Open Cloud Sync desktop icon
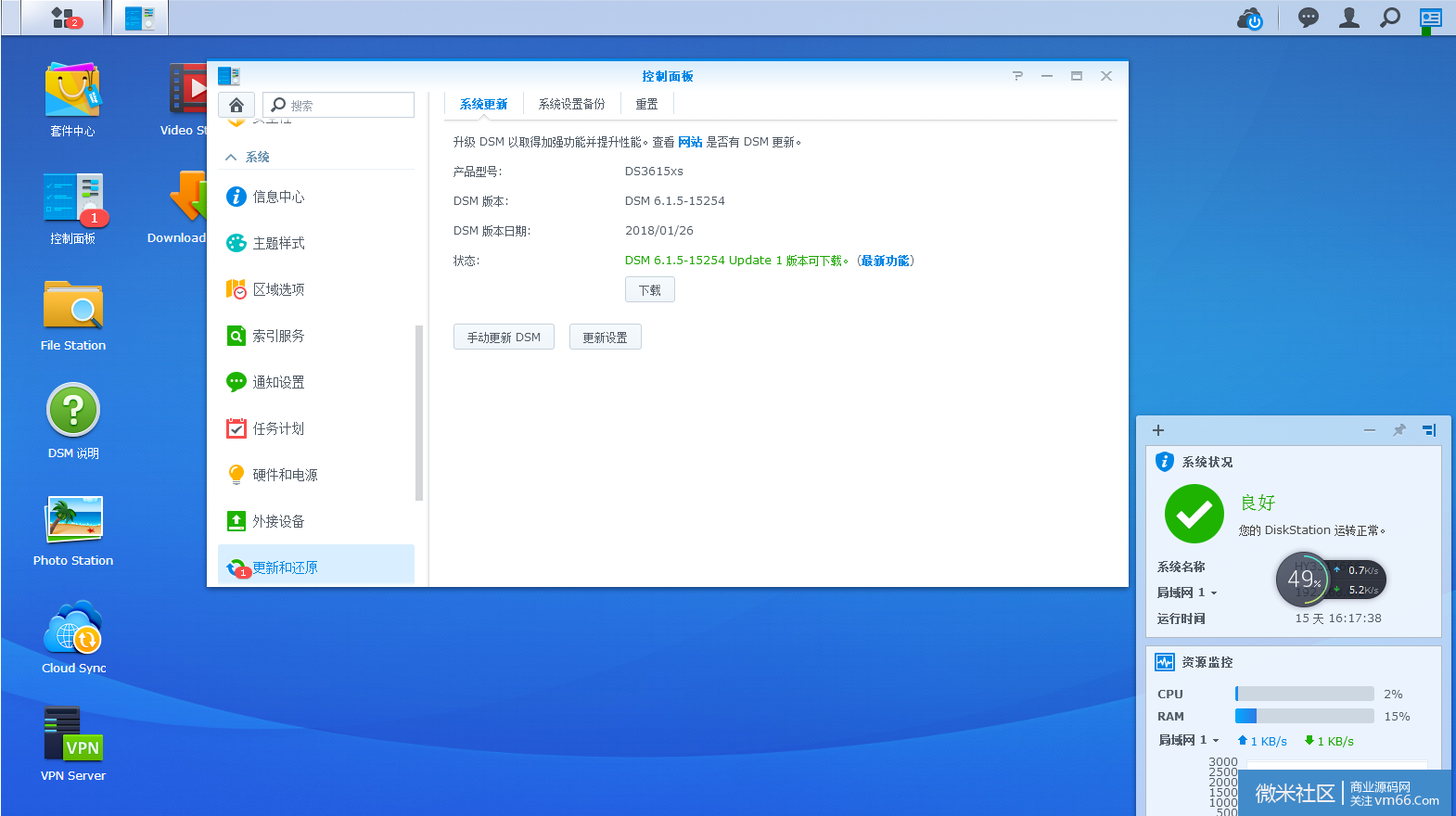The height and width of the screenshot is (816, 1456). [73, 638]
